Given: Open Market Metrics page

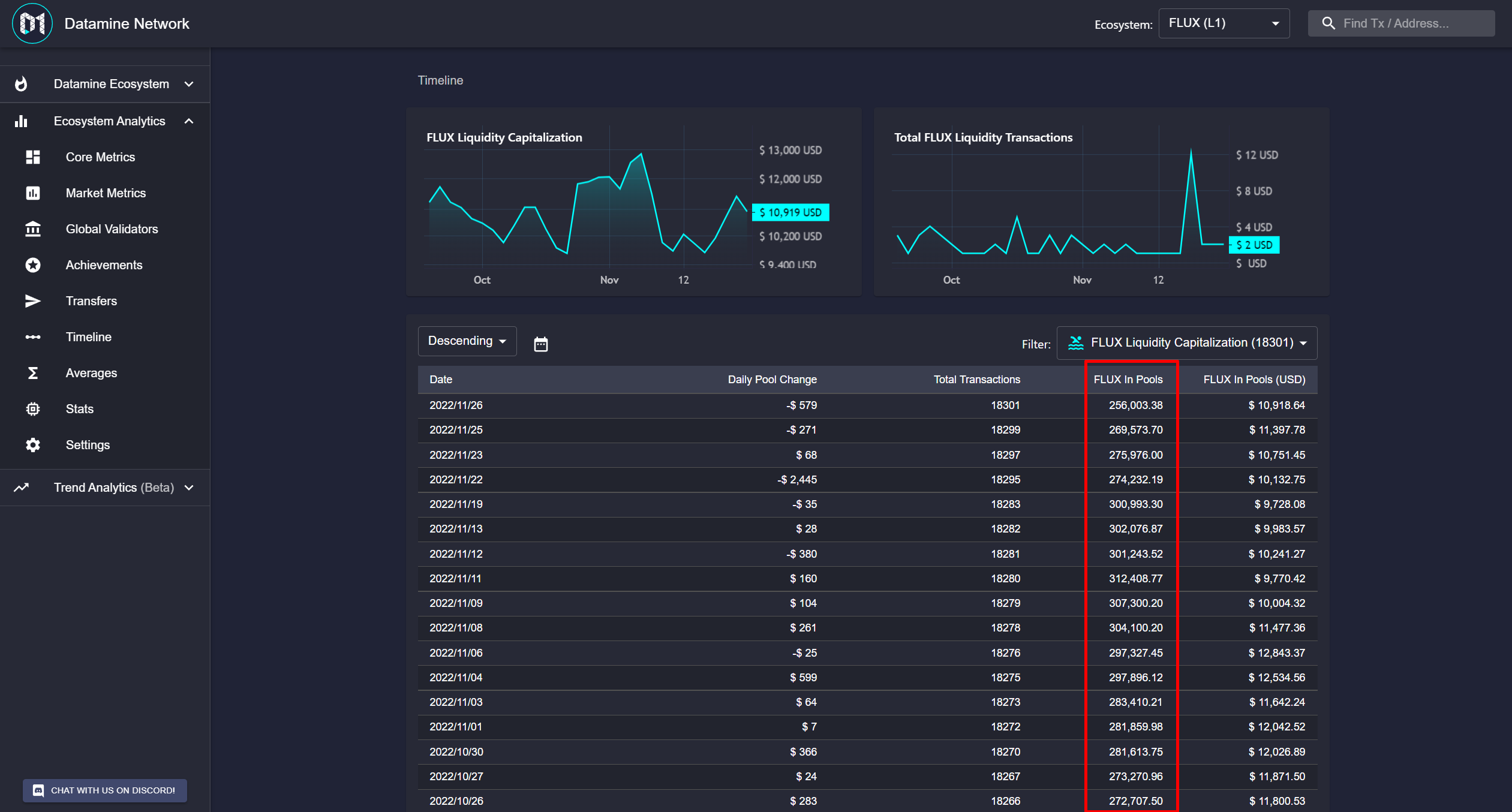Looking at the screenshot, I should 106,193.
